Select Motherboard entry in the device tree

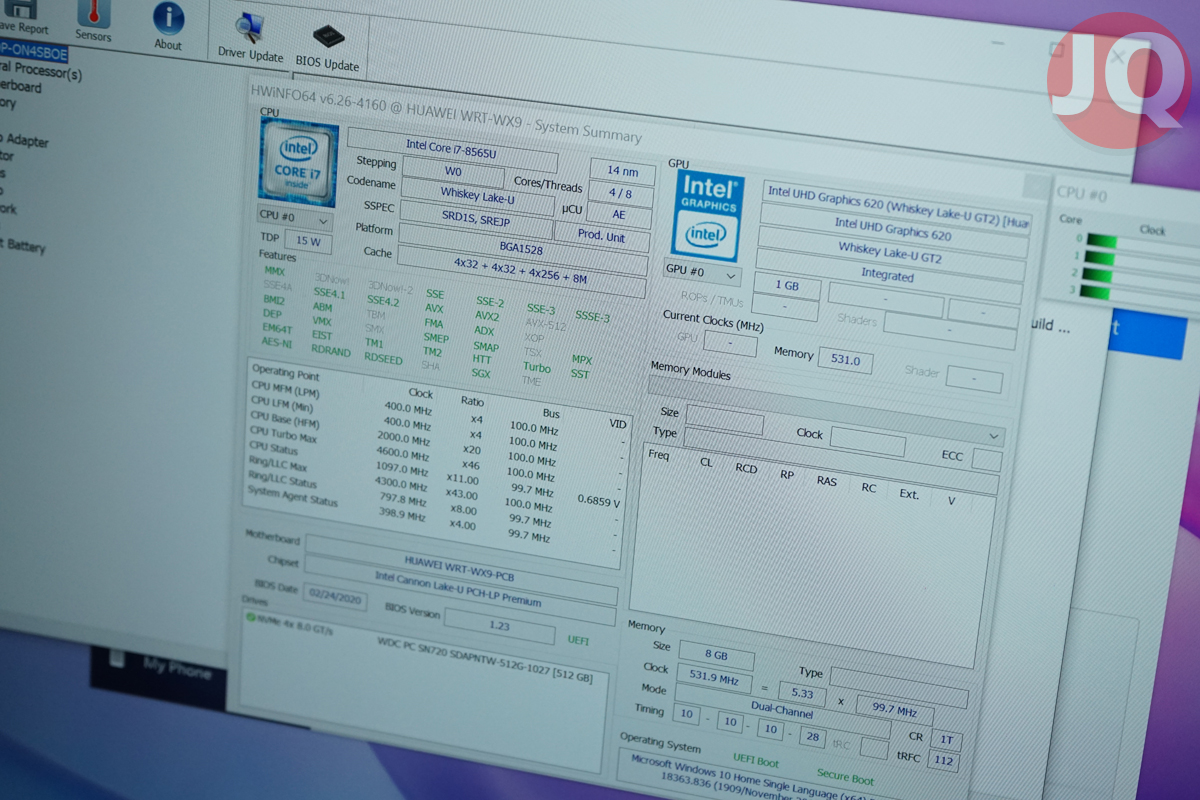(20, 88)
